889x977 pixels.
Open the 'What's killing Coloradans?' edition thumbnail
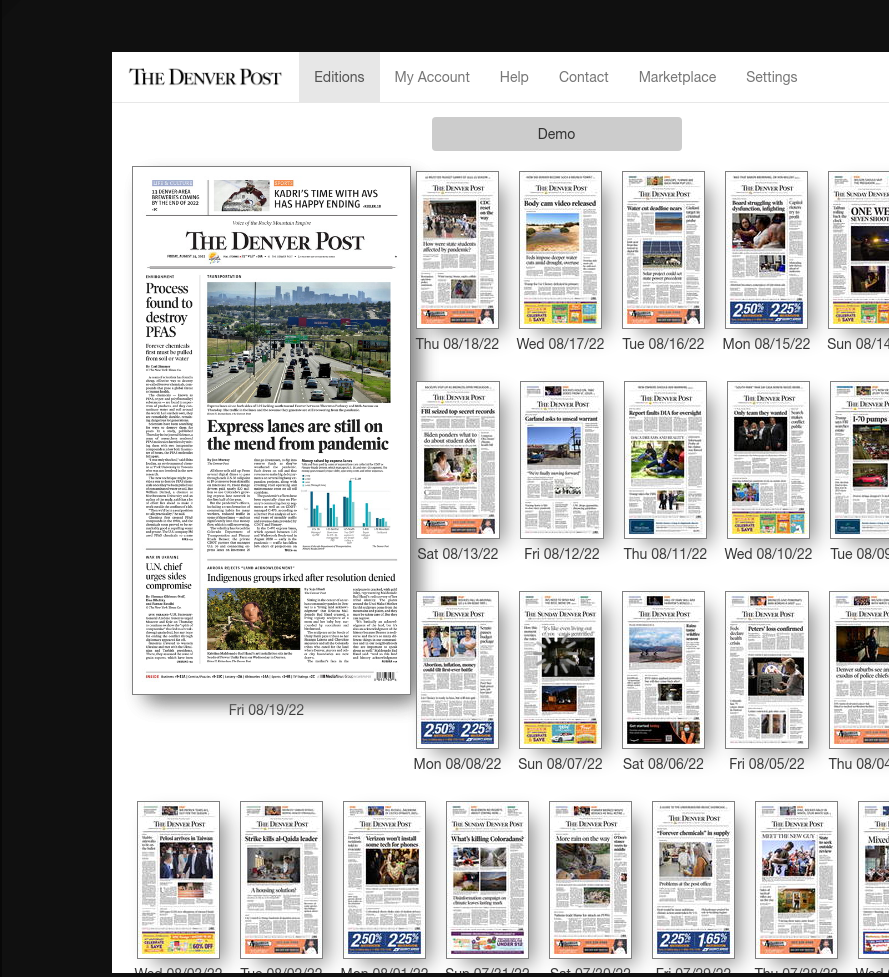(x=487, y=880)
